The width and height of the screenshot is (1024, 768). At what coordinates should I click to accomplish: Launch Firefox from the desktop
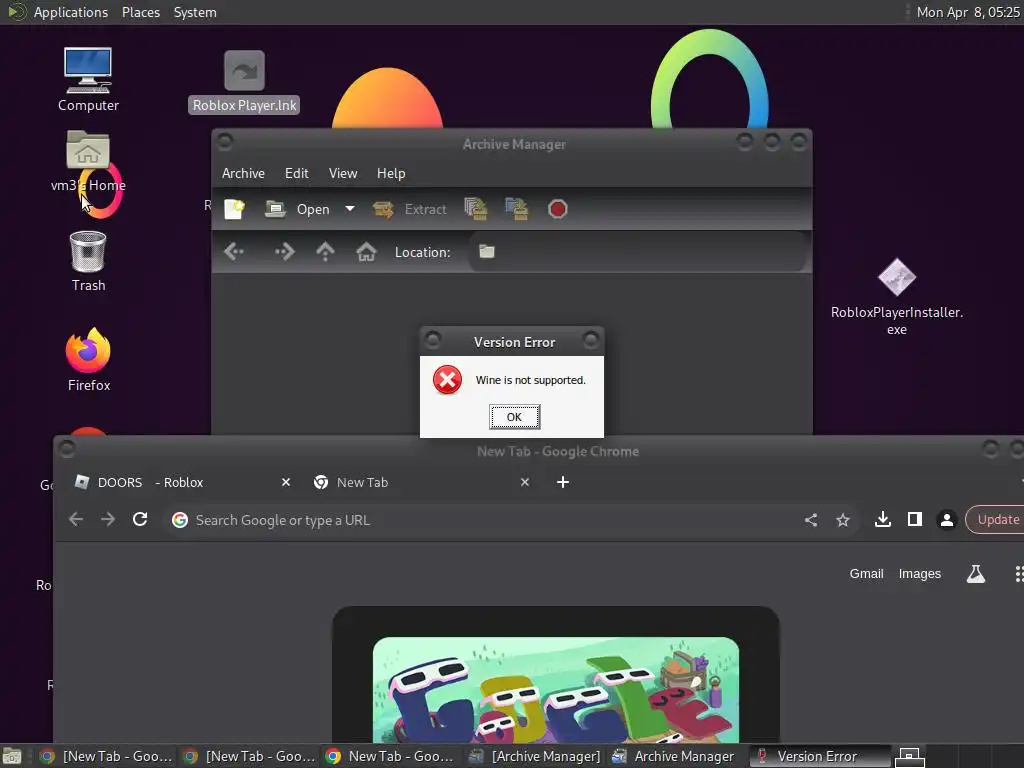click(x=88, y=360)
